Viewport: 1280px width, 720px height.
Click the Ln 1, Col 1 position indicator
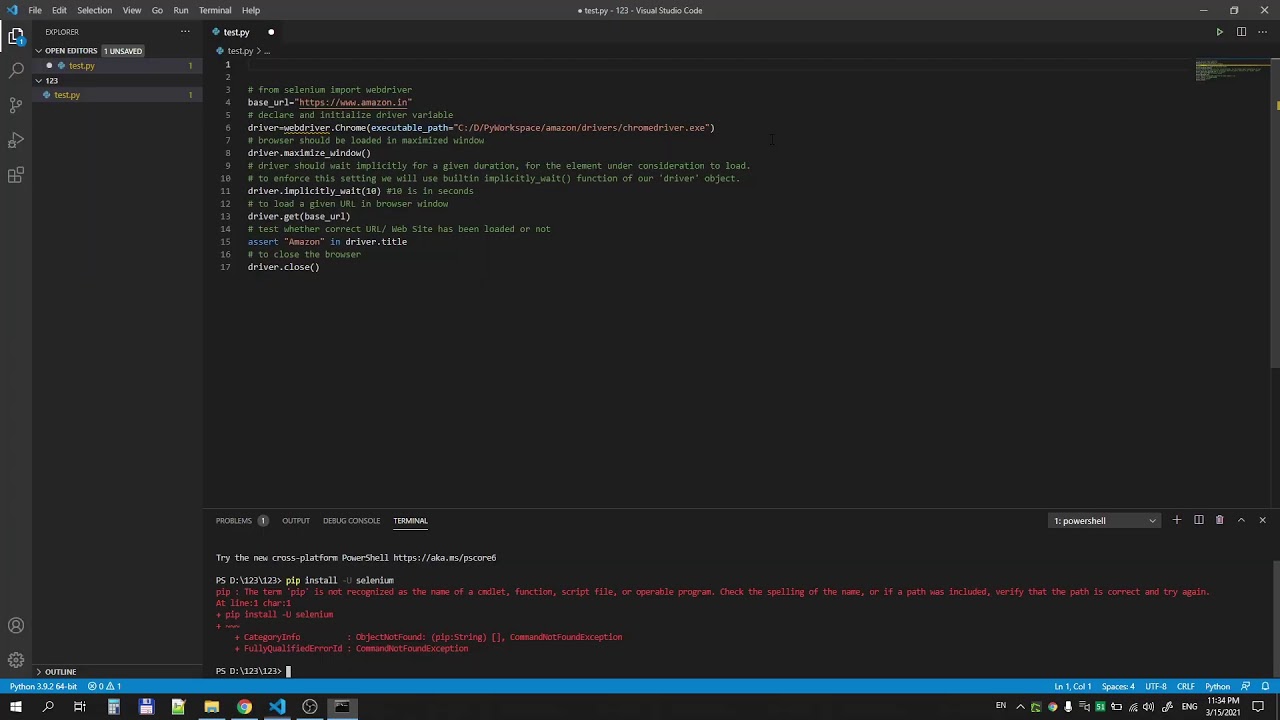[1073, 687]
